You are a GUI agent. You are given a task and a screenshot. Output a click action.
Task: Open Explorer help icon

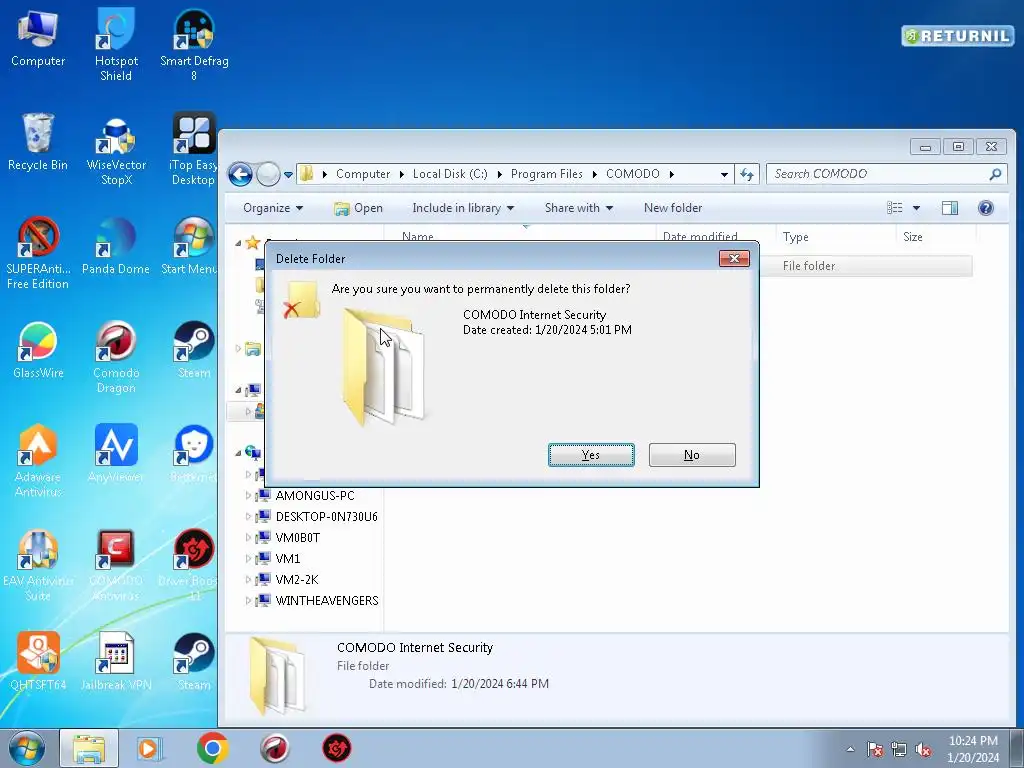click(x=985, y=208)
